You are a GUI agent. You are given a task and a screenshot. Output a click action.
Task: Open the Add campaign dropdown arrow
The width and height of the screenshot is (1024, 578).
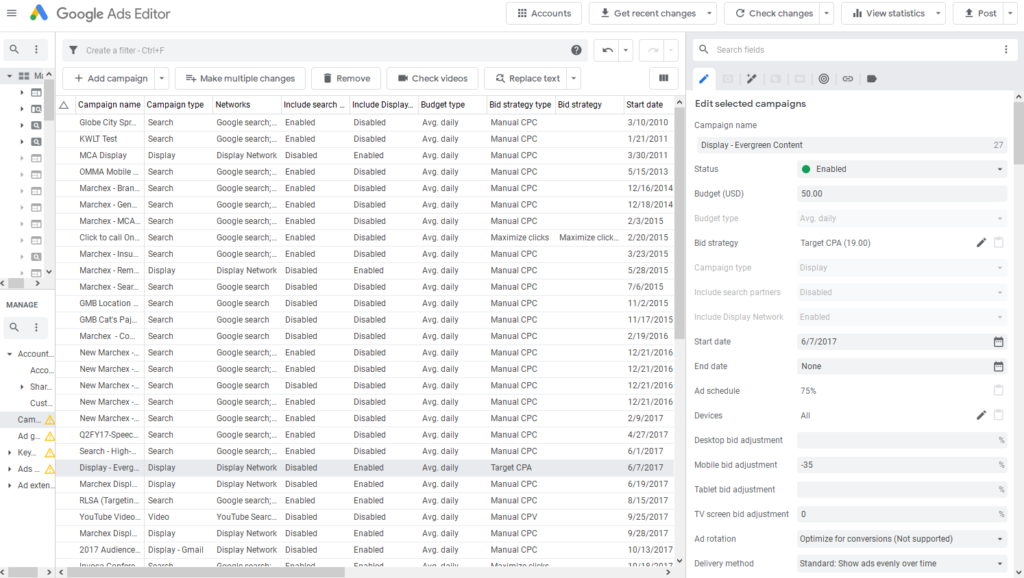click(162, 78)
